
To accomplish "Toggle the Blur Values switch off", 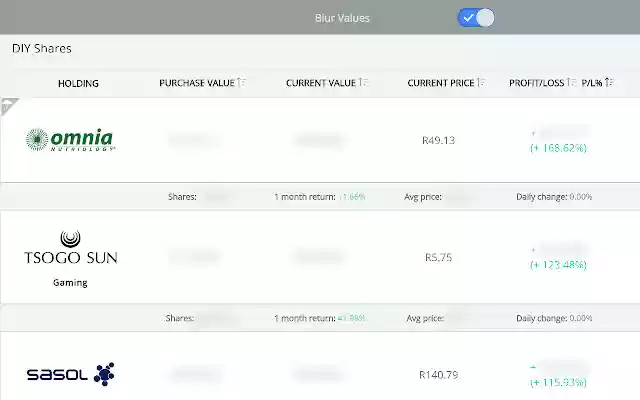I will coord(476,18).
